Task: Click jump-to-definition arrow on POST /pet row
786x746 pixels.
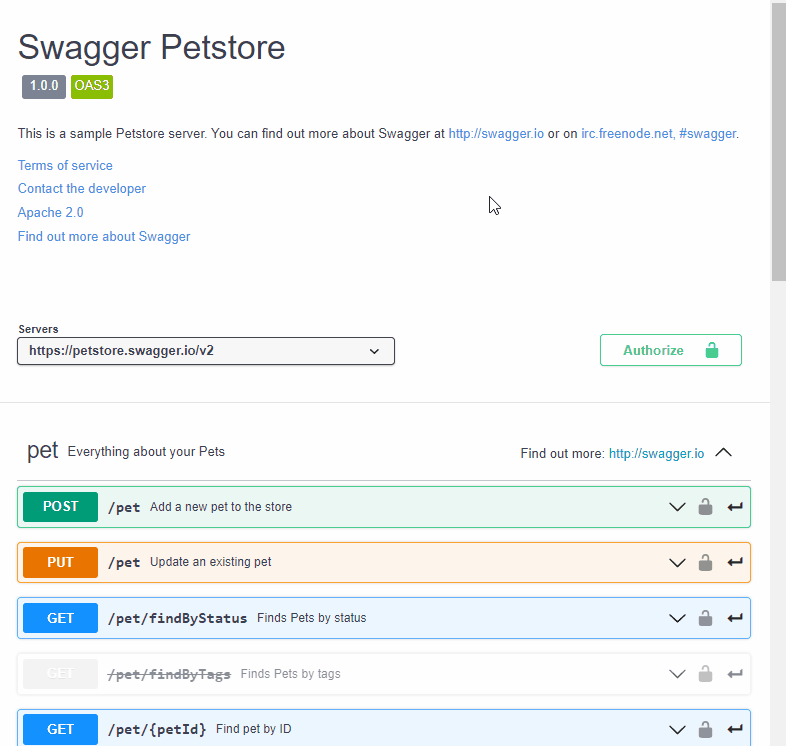Action: (x=735, y=507)
